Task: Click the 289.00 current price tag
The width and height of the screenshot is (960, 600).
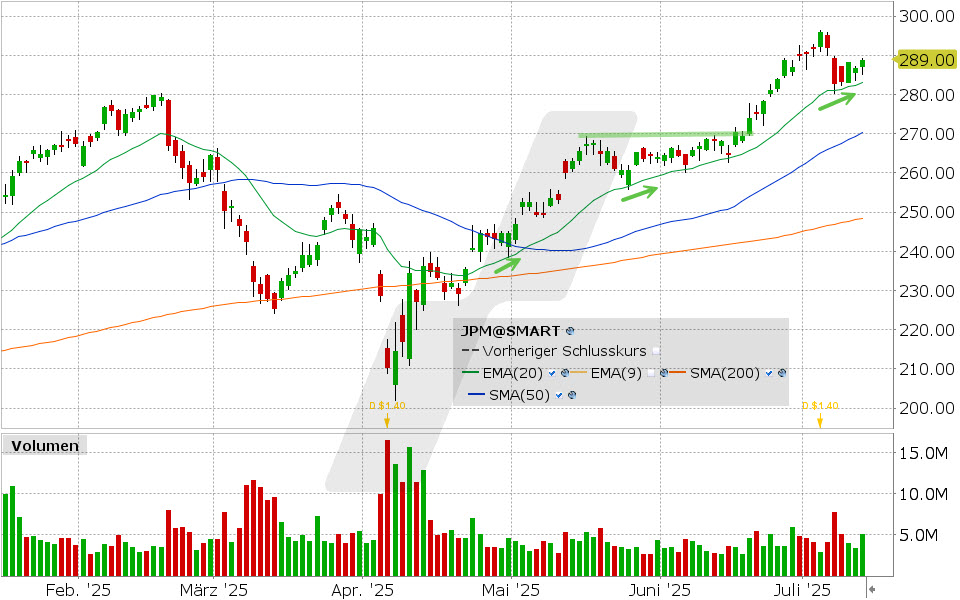Action: tap(924, 59)
